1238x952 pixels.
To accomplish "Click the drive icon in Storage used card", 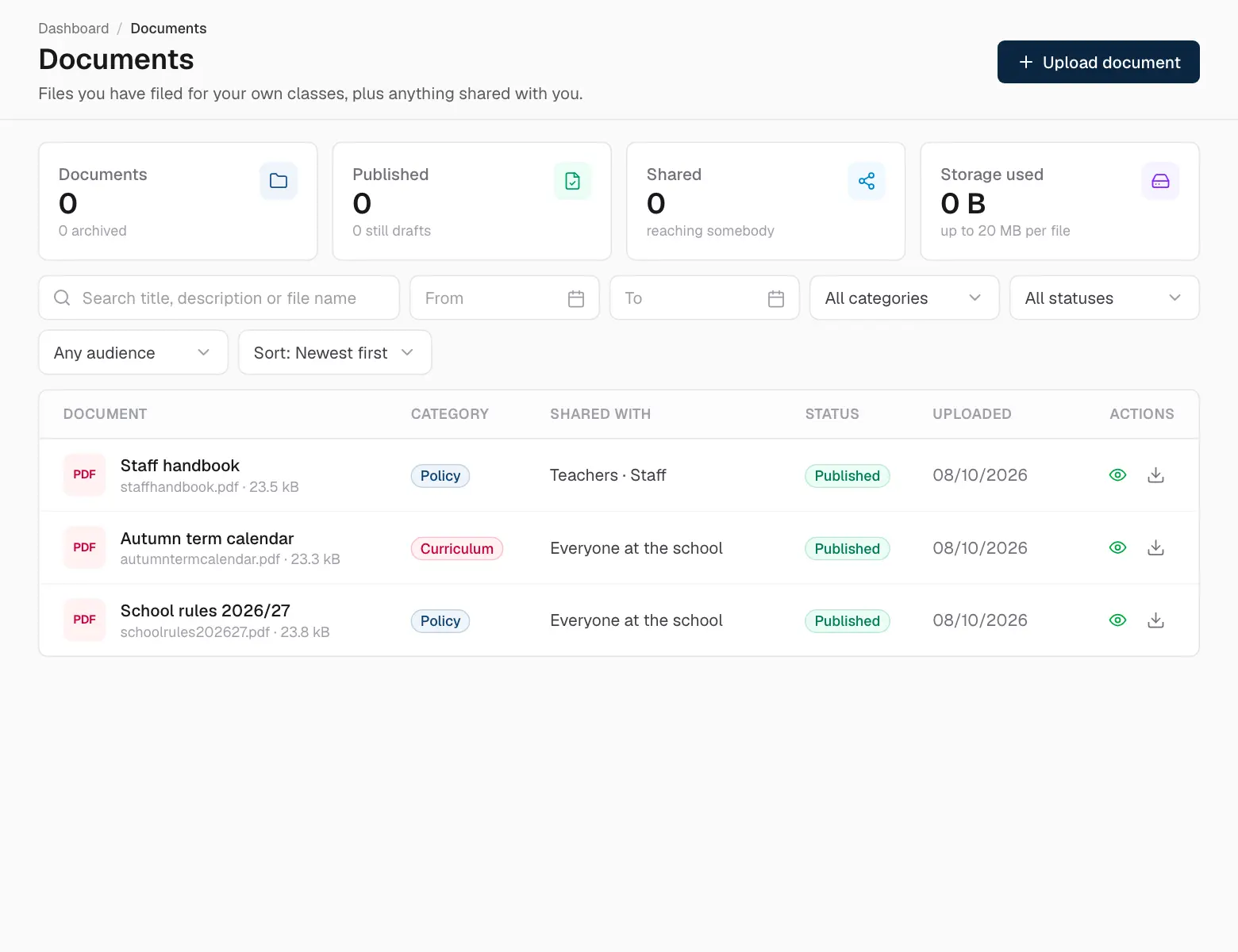I will (1160, 181).
